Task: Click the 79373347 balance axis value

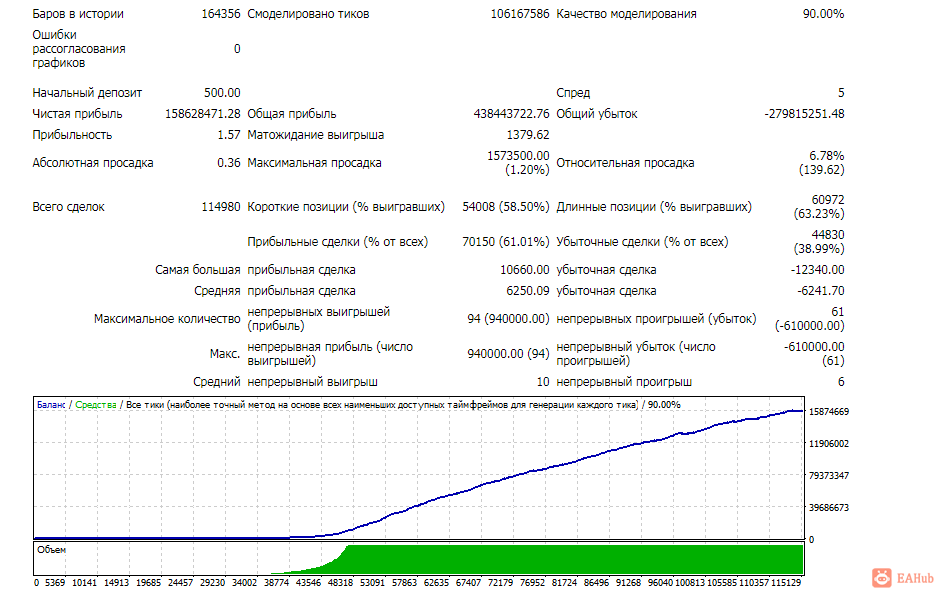Action: click(x=829, y=476)
